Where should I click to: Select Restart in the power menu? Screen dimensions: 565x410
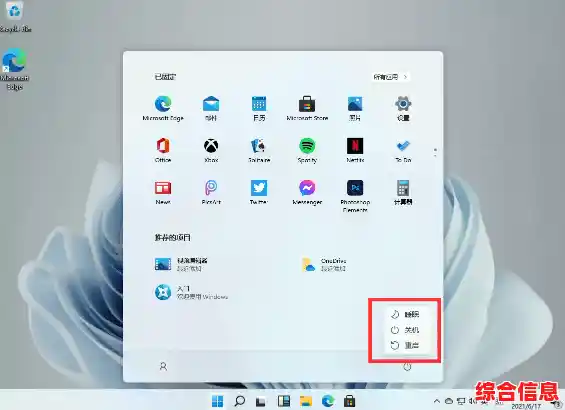(405, 345)
